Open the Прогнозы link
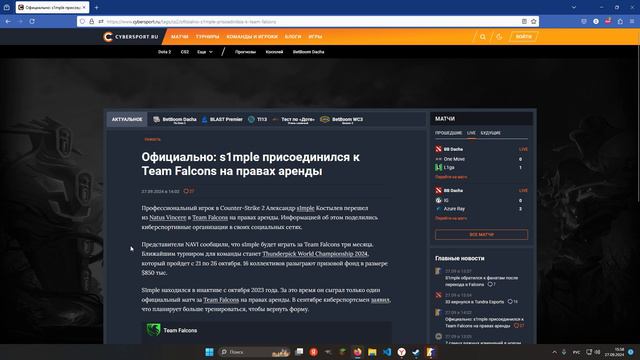The height and width of the screenshot is (360, 640). pyautogui.click(x=245, y=52)
